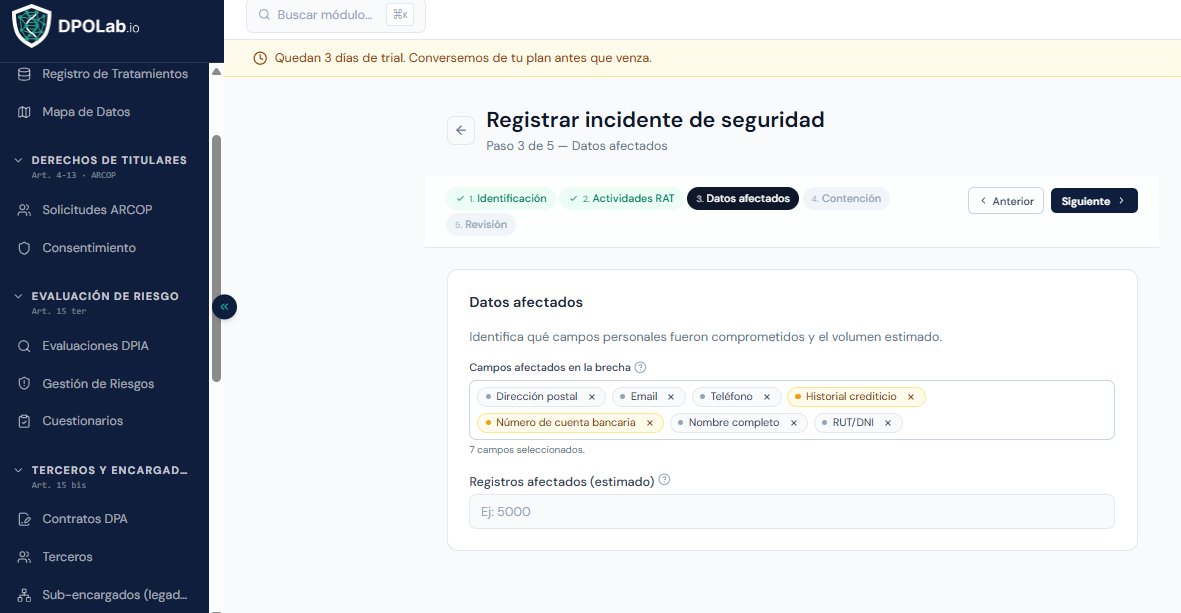This screenshot has height=613, width=1181.
Task: Click '7 campos seleccionados.' text
Action: [x=526, y=450]
